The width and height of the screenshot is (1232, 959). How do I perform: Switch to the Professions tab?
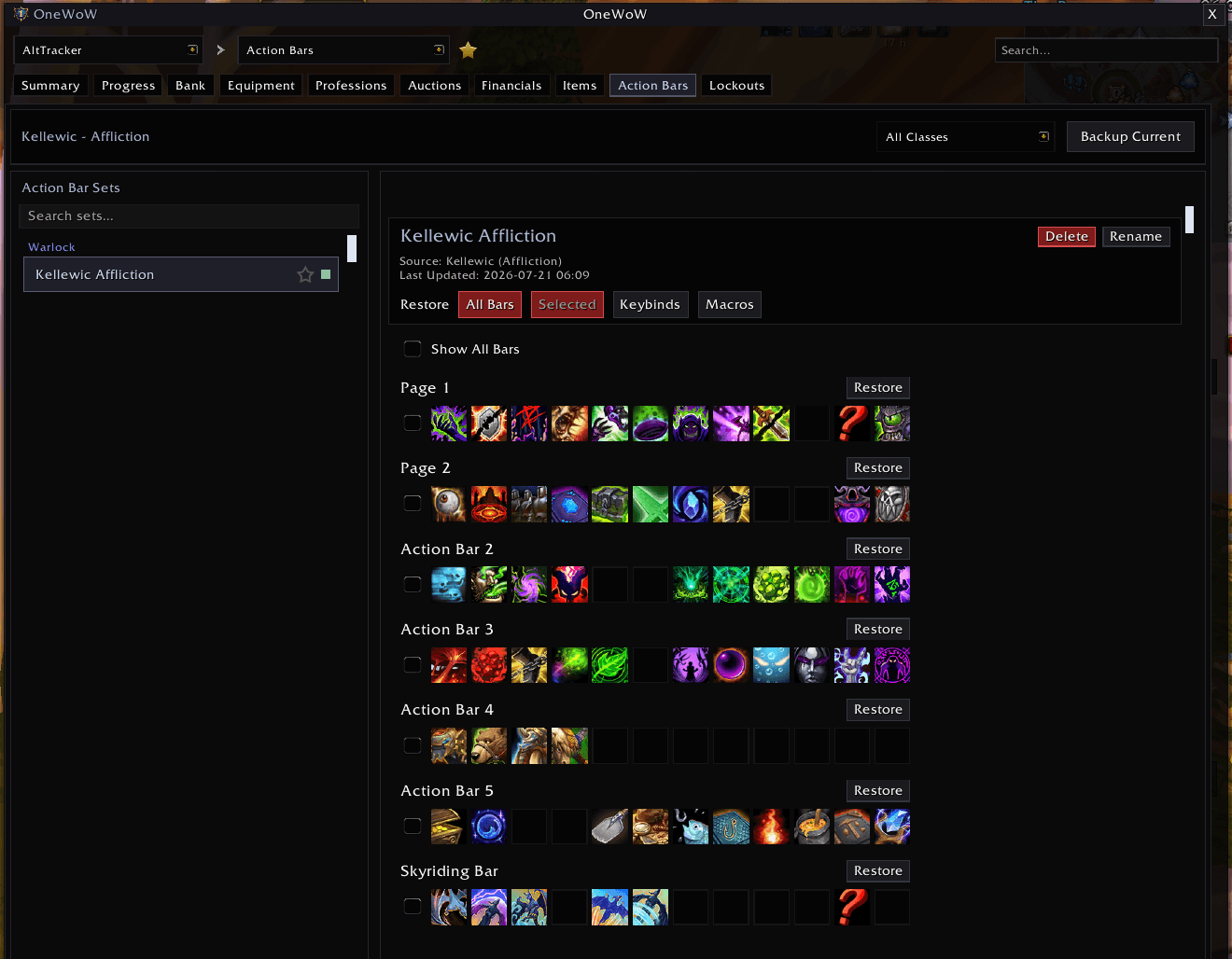point(351,86)
